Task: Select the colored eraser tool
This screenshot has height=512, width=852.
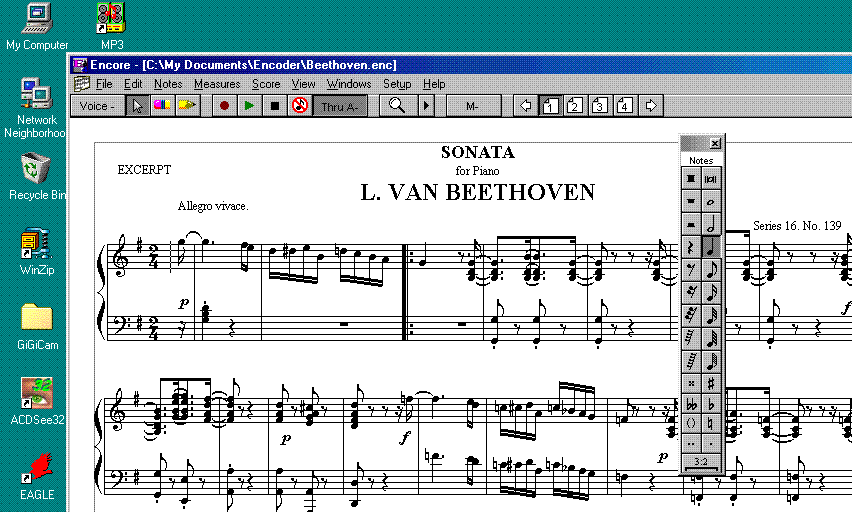Action: 162,105
